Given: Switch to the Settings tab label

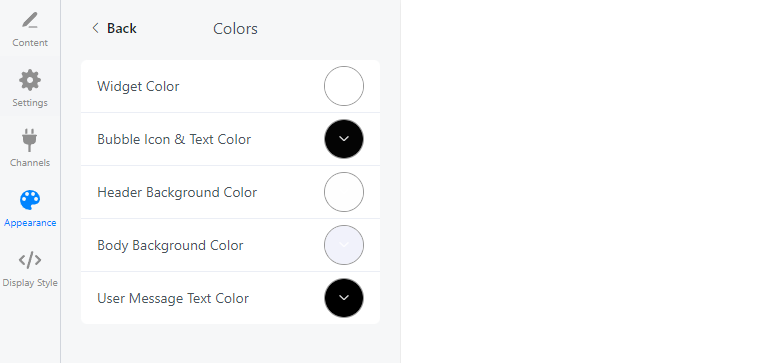Looking at the screenshot, I should pos(30,103).
